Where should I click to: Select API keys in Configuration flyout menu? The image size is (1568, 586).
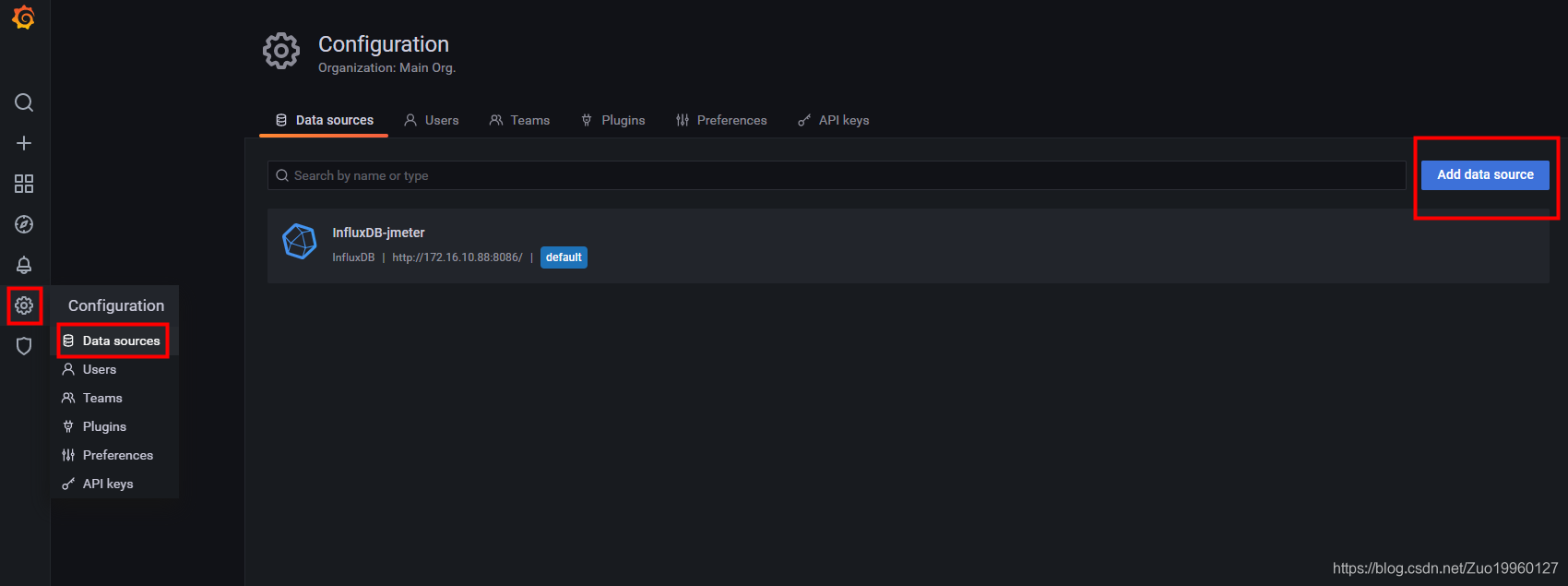tap(113, 484)
